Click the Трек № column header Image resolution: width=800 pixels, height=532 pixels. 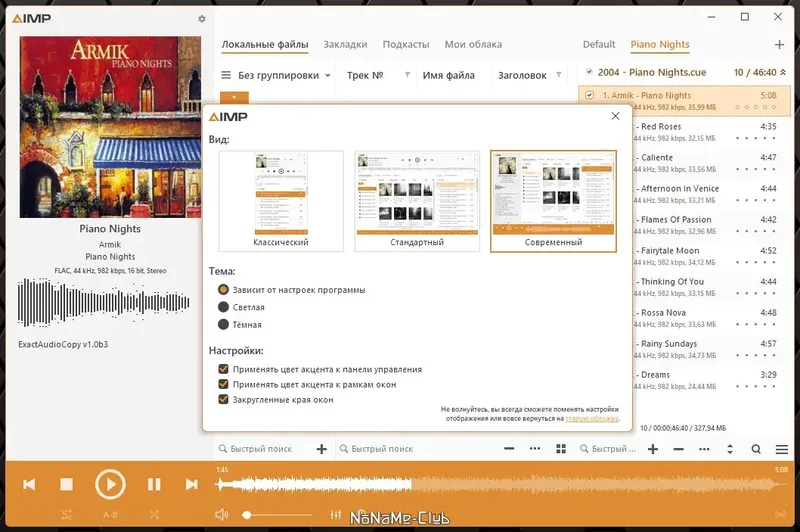(x=365, y=75)
